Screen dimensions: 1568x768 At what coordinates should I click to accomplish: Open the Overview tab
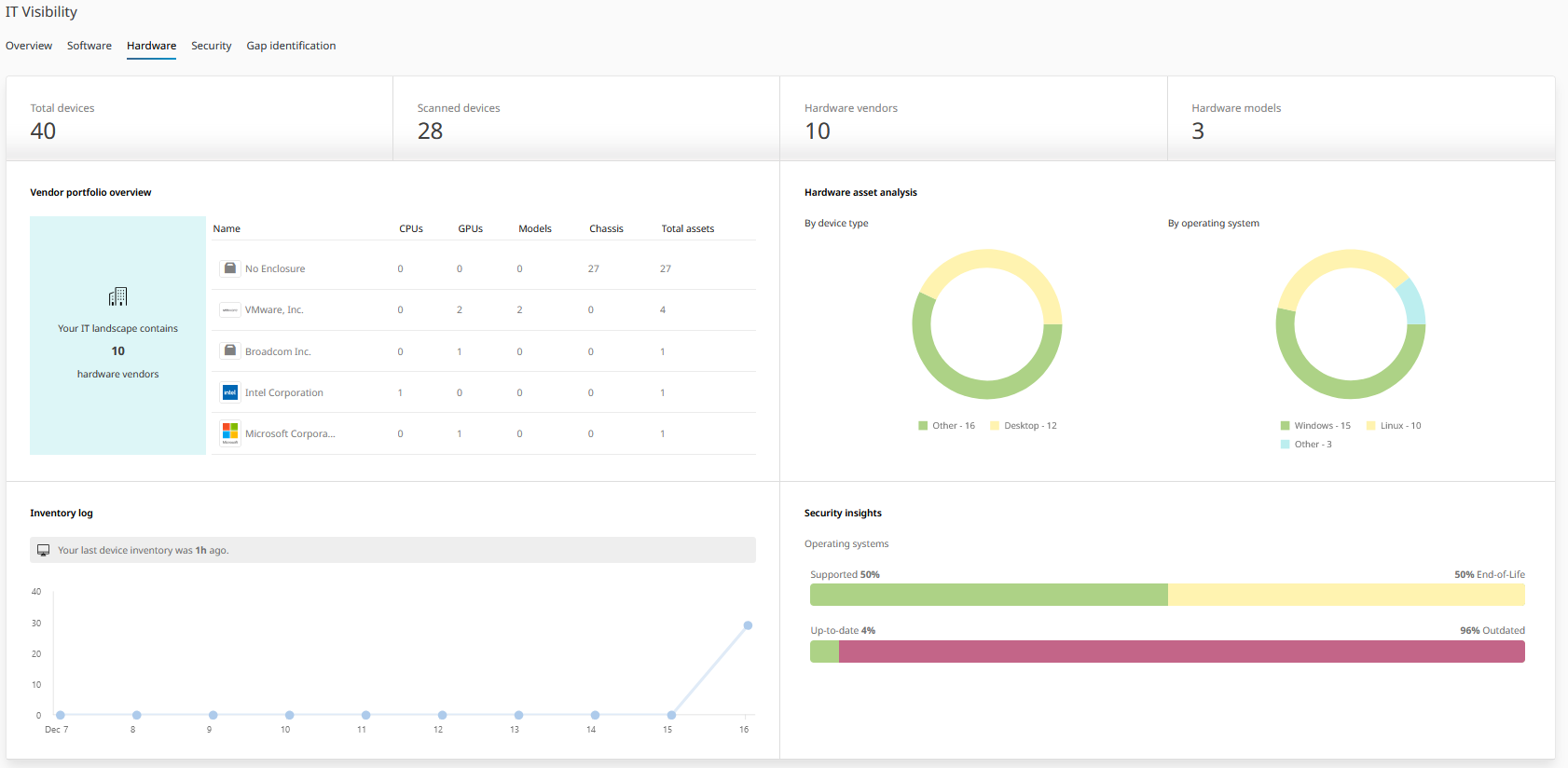(29, 46)
